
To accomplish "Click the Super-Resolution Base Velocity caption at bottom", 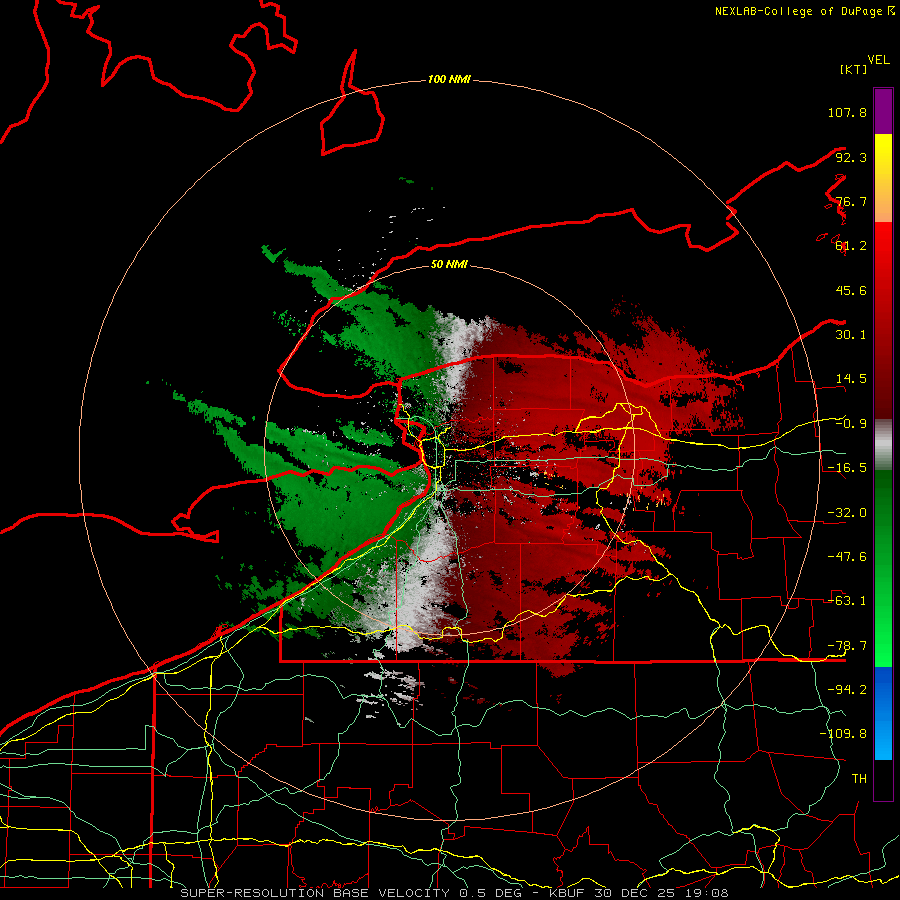I will pos(454,893).
